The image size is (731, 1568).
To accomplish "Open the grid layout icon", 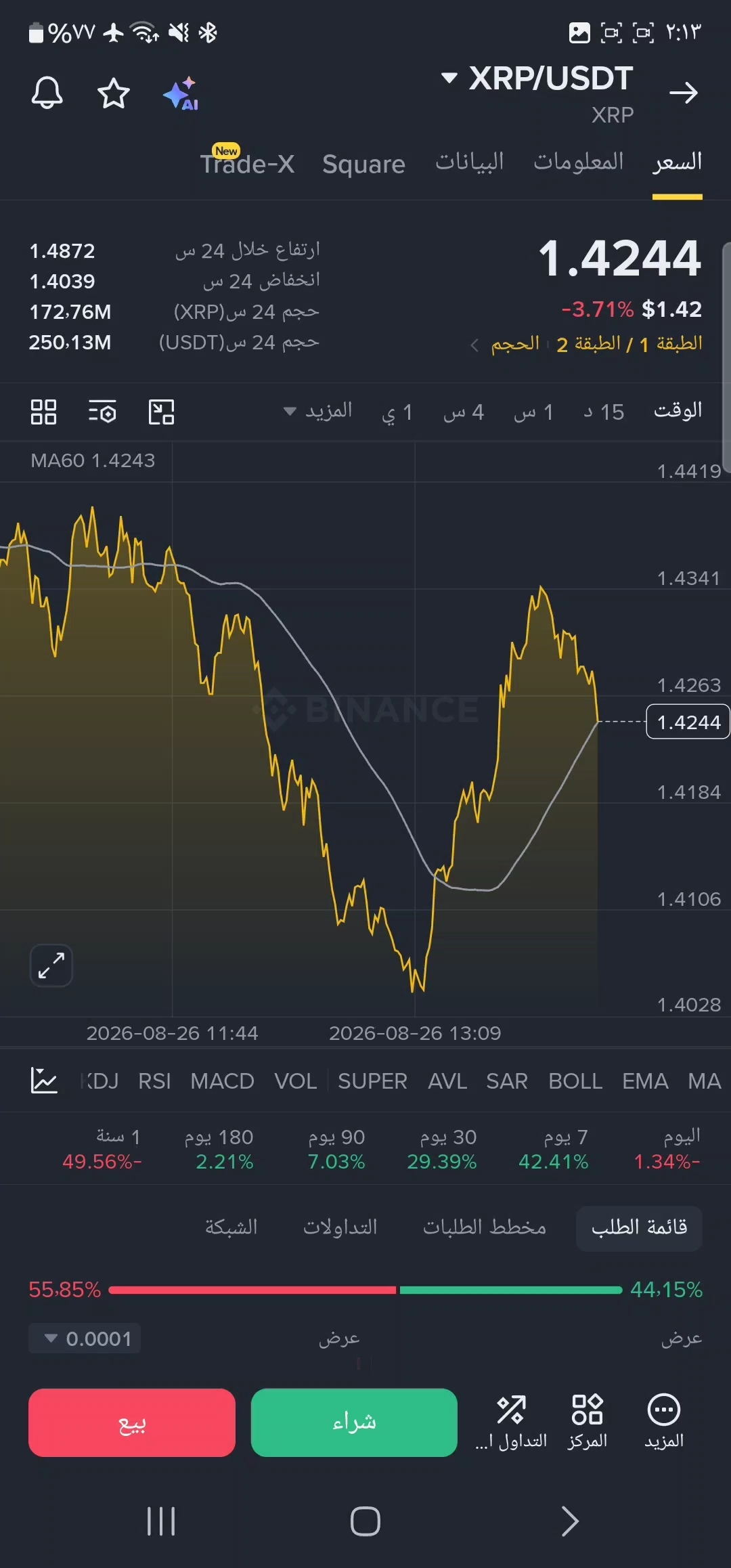I will click(43, 412).
